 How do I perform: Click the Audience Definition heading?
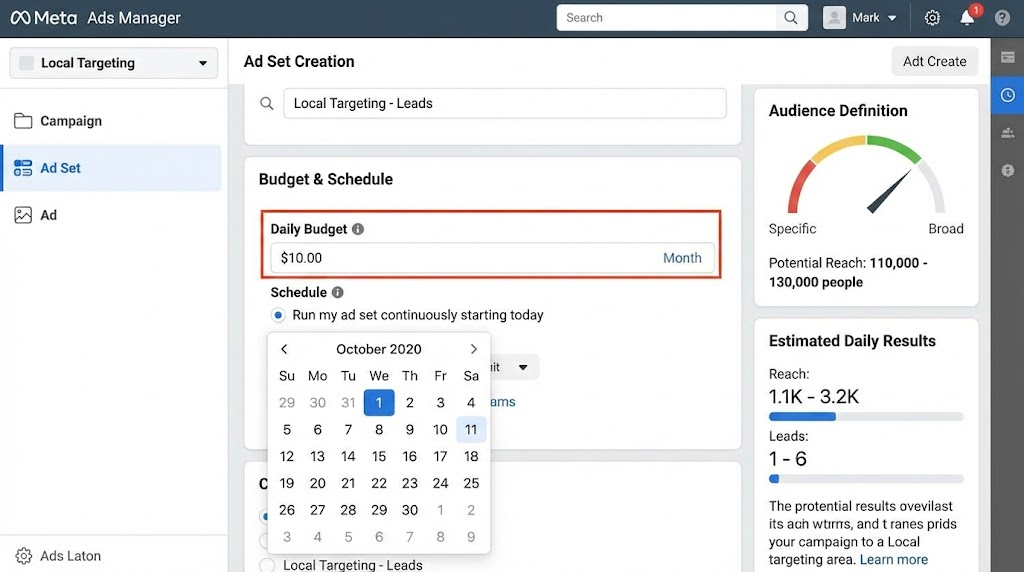pyautogui.click(x=838, y=111)
